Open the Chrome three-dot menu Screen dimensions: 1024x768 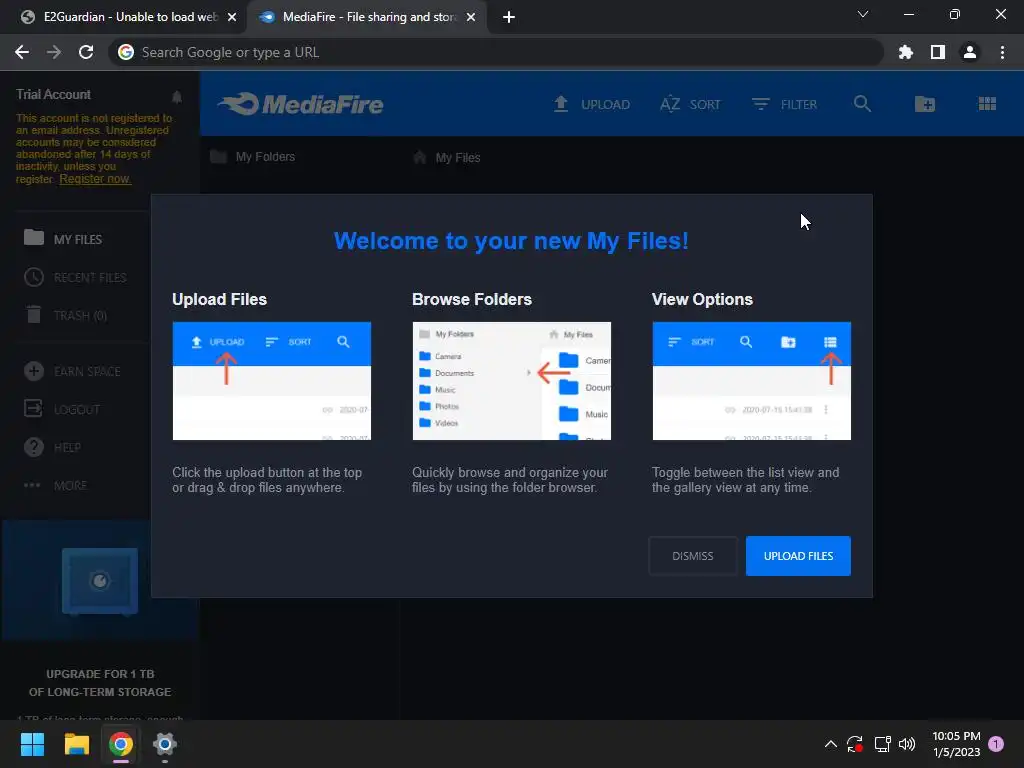(x=1002, y=52)
